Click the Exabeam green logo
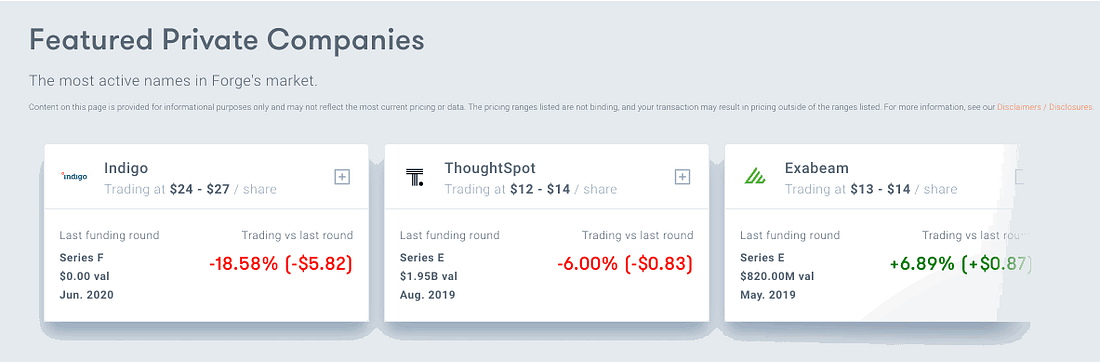Screen dimensions: 1100x362 point(755,177)
